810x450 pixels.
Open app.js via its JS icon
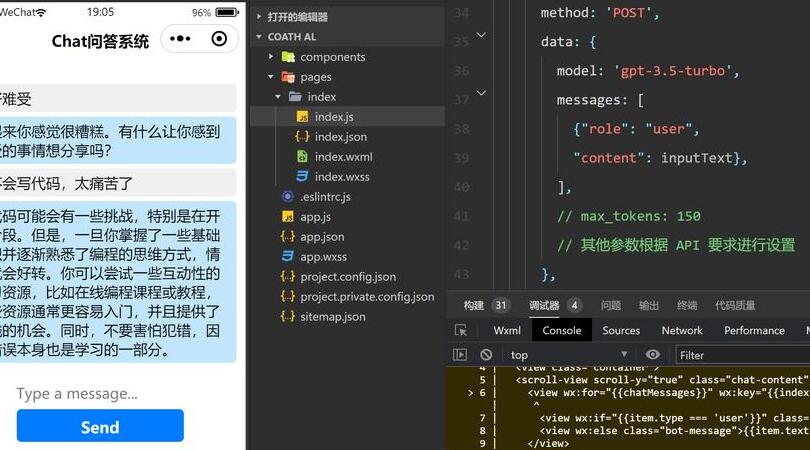coord(288,216)
